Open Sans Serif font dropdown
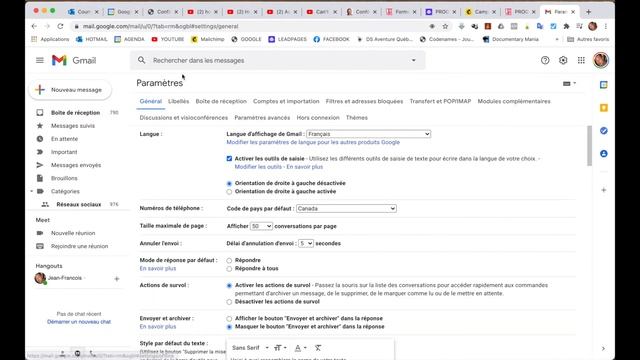Viewport: 640px width, 360px height. click(x=250, y=348)
